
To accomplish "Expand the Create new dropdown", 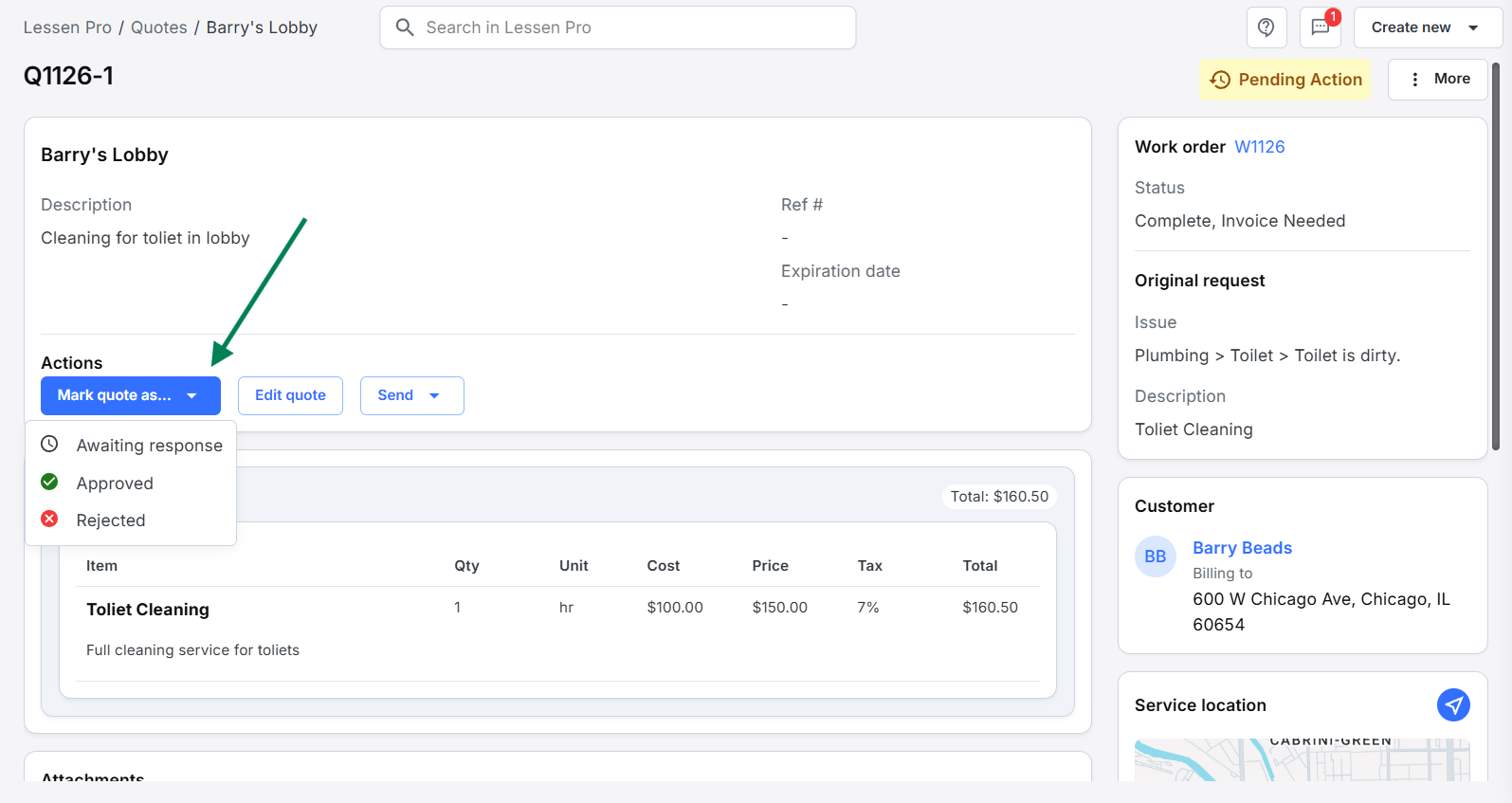I will point(1427,27).
